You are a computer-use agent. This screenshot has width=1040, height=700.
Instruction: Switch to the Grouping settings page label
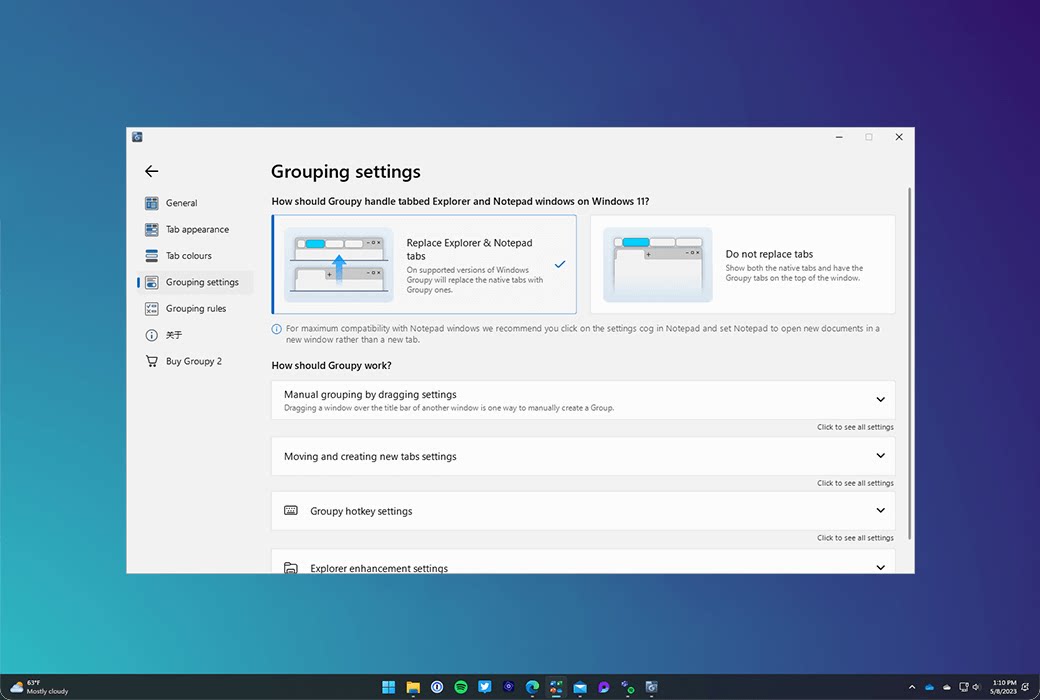[202, 282]
